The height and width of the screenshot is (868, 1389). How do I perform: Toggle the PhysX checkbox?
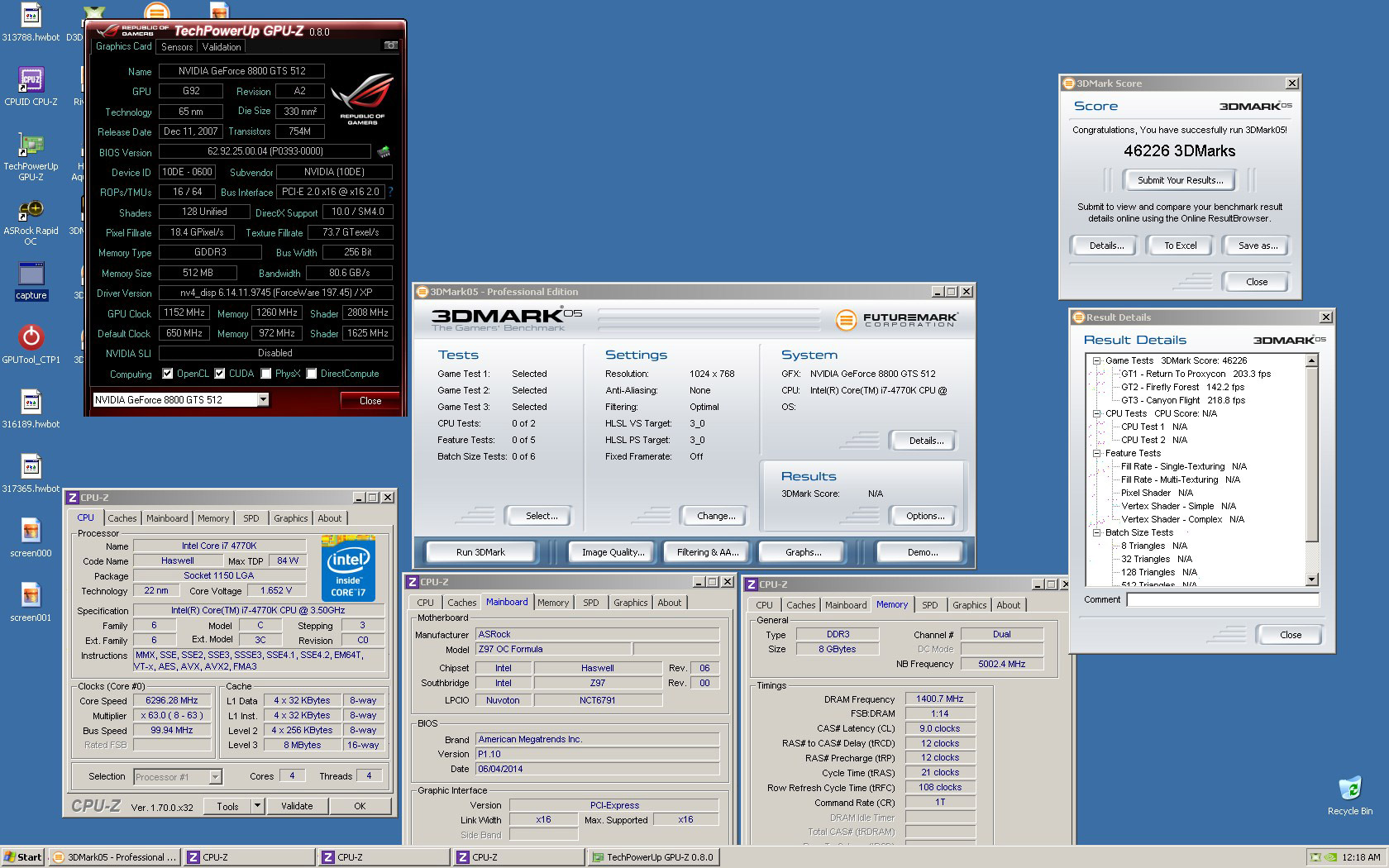click(x=266, y=374)
